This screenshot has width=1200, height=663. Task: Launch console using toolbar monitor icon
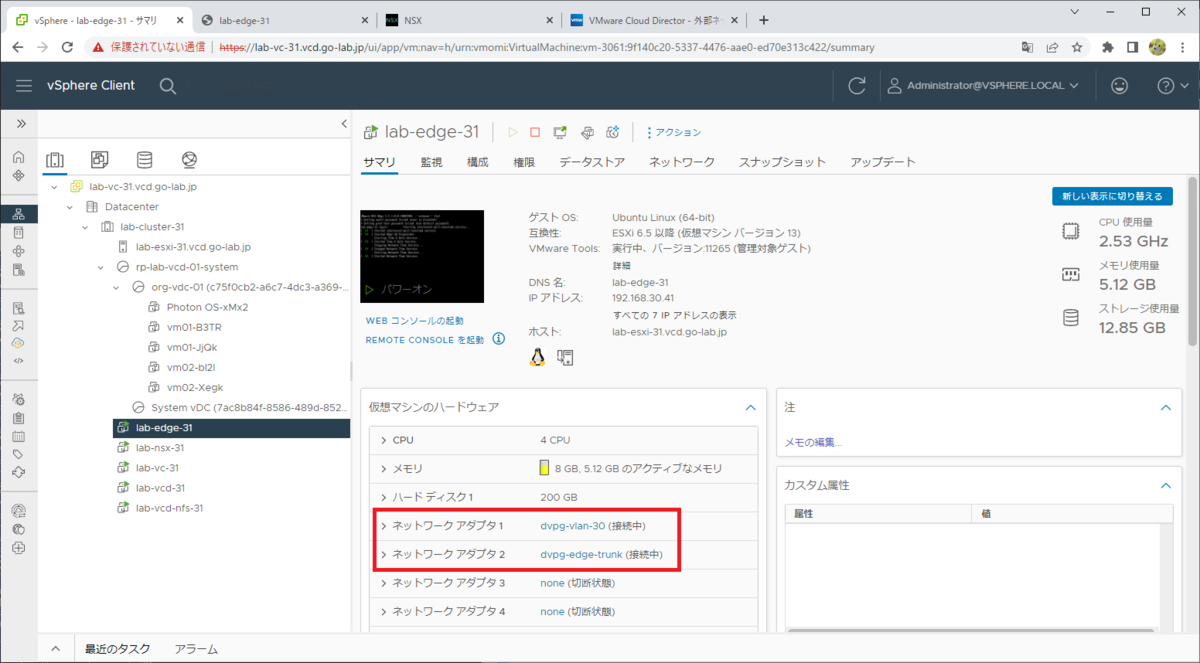[560, 132]
